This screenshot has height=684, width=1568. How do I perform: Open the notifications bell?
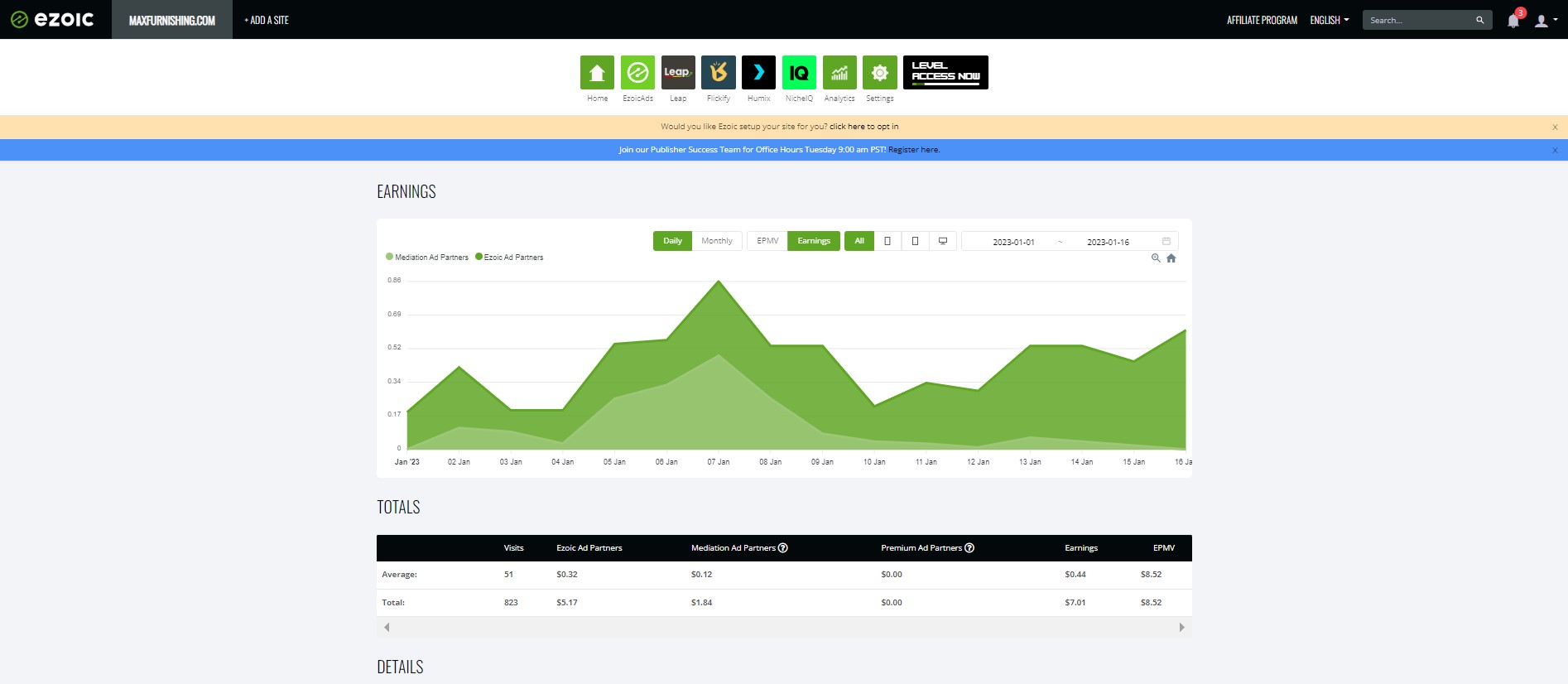pos(1513,21)
